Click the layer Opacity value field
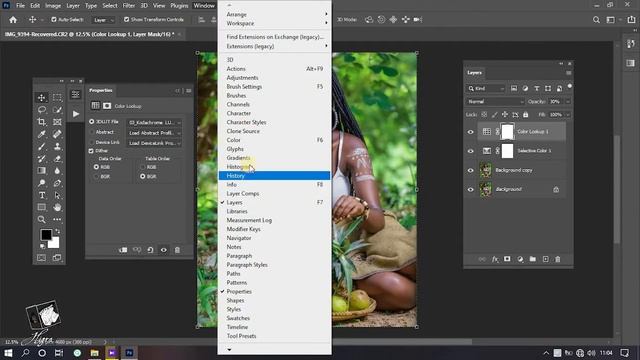 pyautogui.click(x=556, y=102)
